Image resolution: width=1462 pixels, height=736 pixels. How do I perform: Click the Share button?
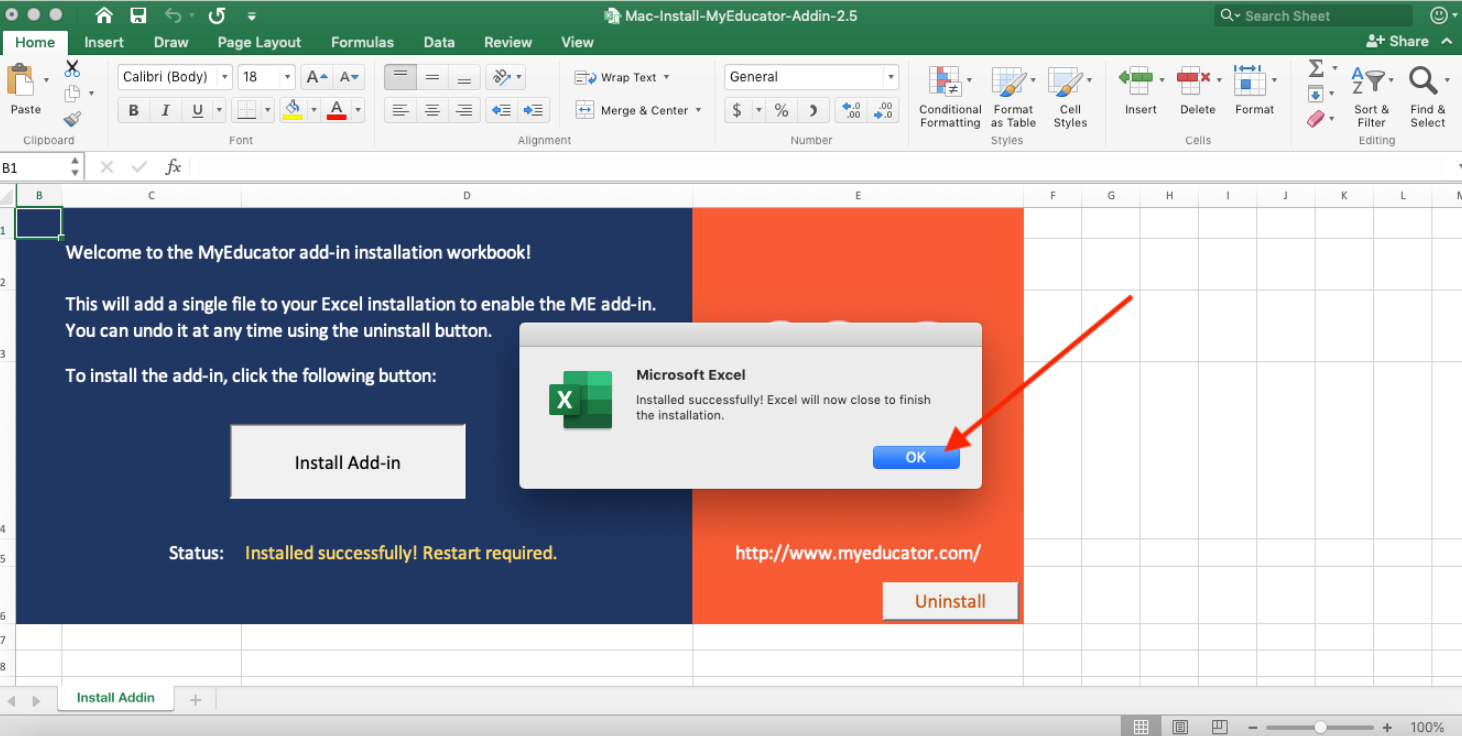pos(1398,41)
